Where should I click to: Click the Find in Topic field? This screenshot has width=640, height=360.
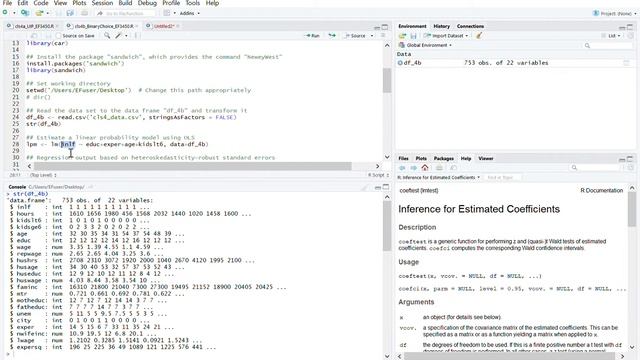pyautogui.click(x=504, y=178)
